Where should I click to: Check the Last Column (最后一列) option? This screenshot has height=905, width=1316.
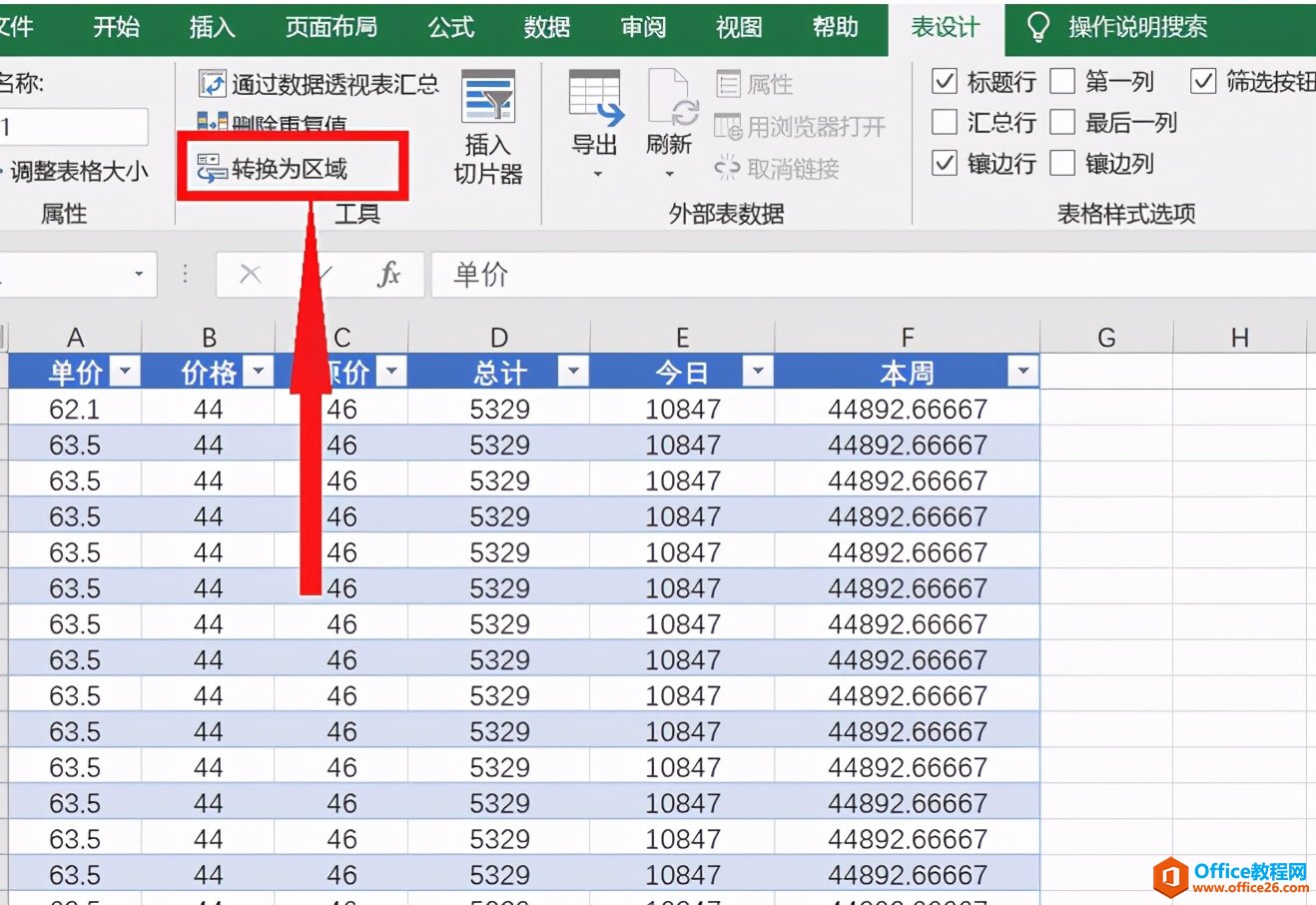click(1062, 122)
